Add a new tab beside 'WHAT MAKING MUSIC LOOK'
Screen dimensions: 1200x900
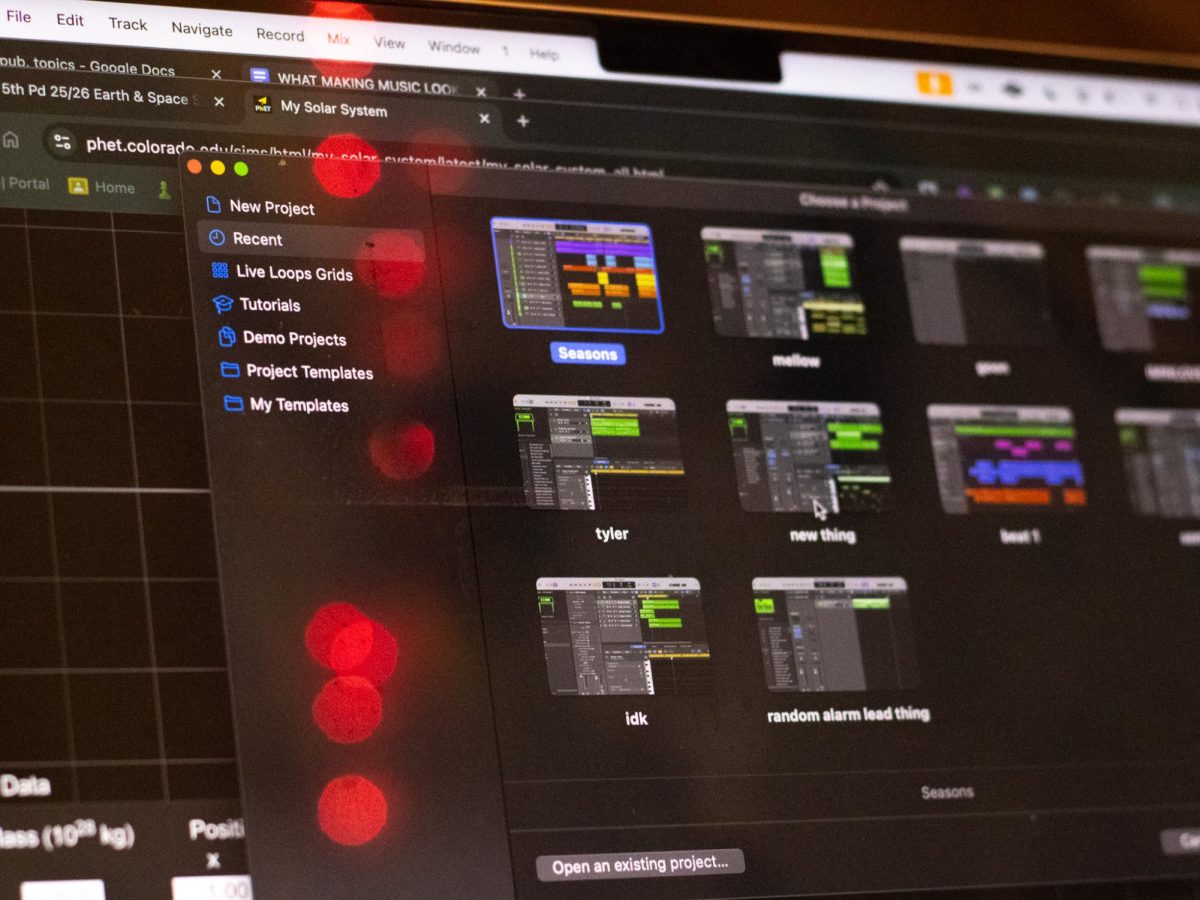pyautogui.click(x=518, y=95)
